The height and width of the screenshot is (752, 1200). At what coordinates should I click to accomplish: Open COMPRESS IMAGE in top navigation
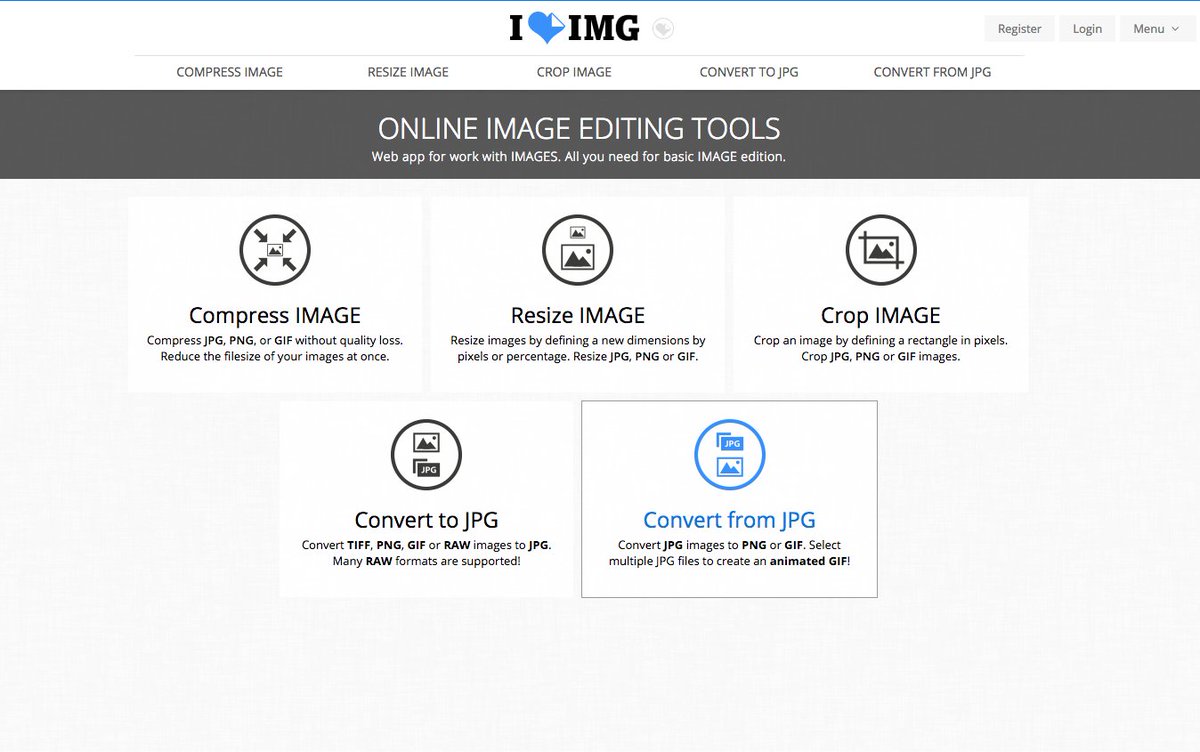pyautogui.click(x=230, y=72)
